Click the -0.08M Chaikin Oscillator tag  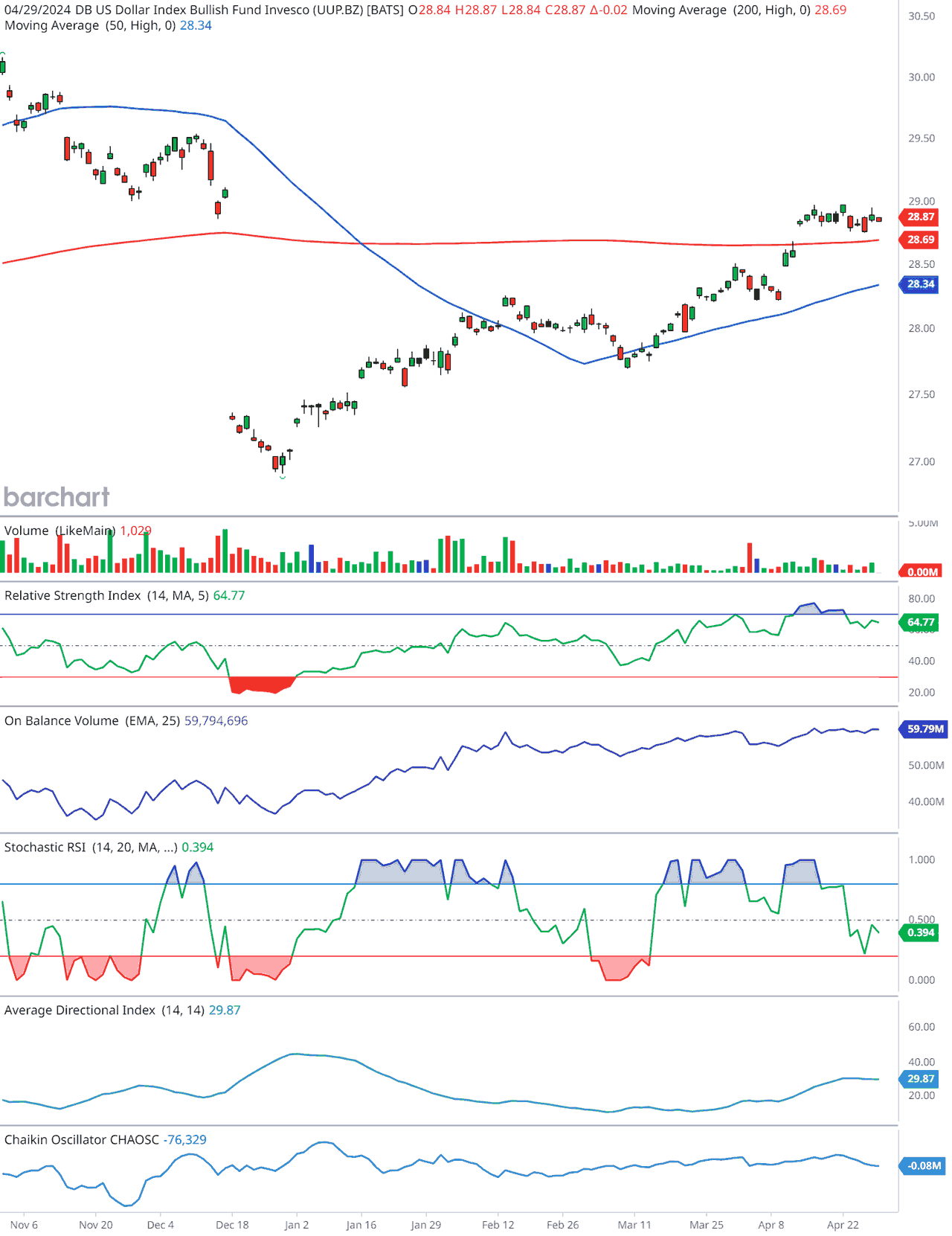[922, 1166]
